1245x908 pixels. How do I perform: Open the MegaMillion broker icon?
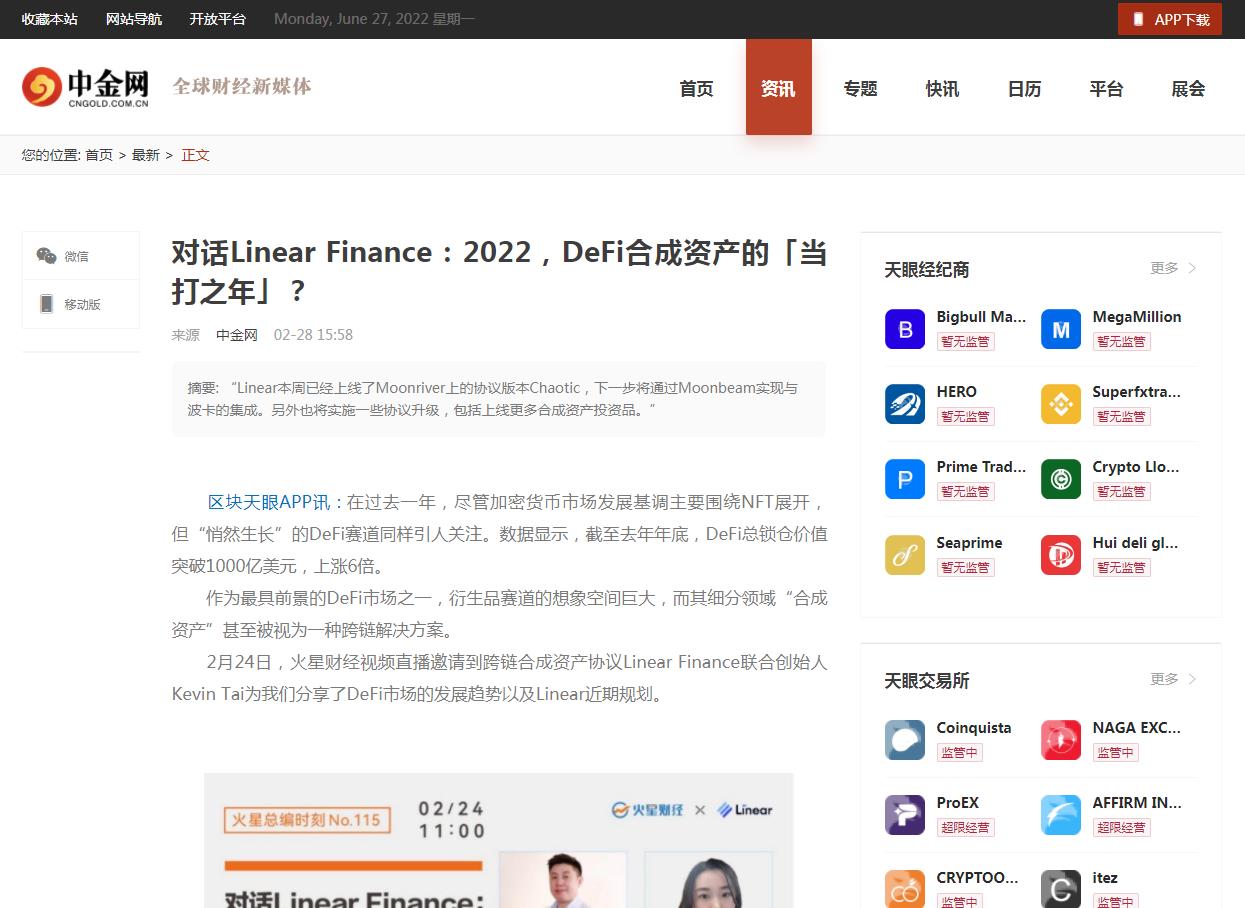pyautogui.click(x=1061, y=329)
